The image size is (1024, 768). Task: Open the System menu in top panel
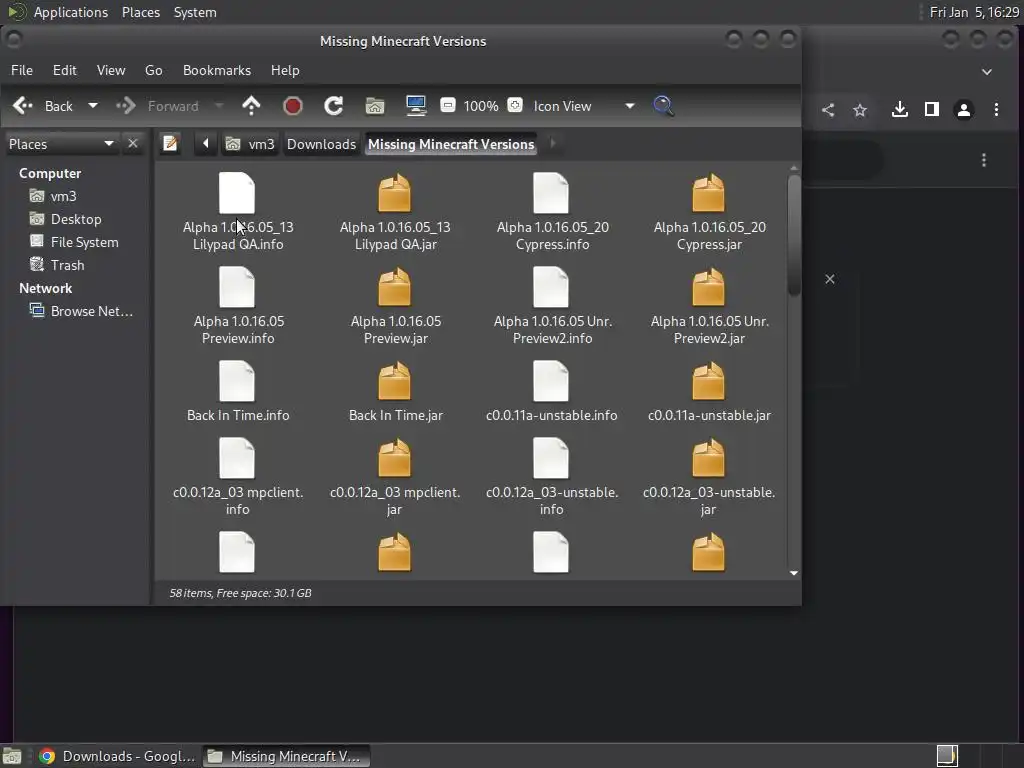pyautogui.click(x=195, y=12)
